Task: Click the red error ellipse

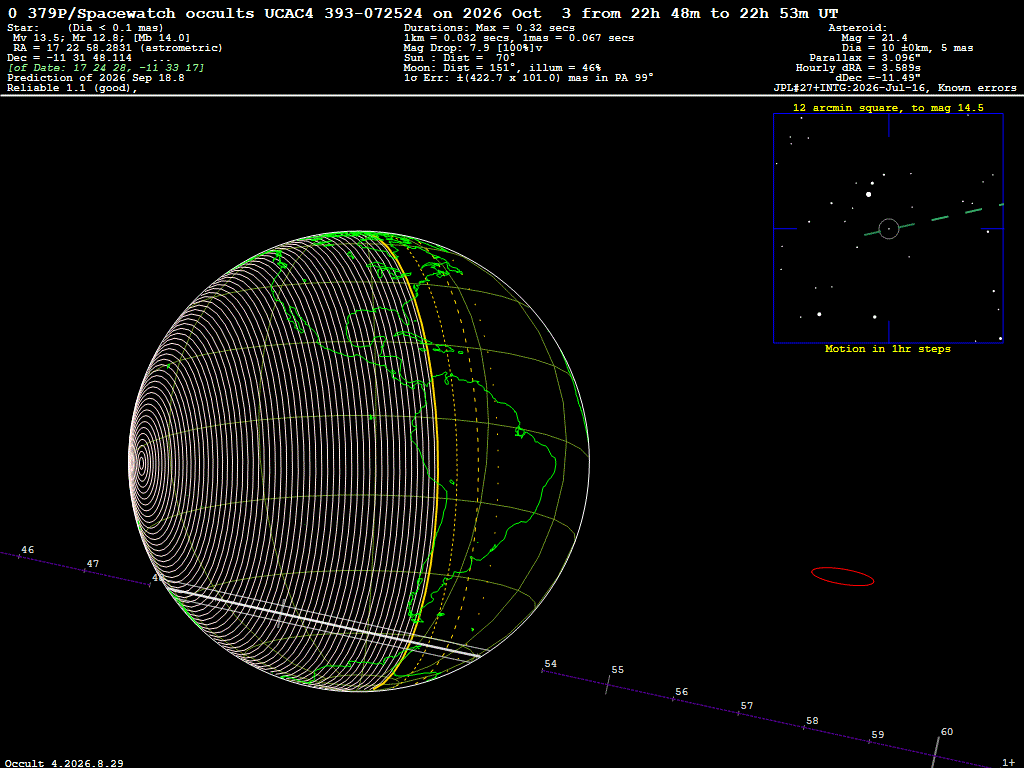Action: pyautogui.click(x=842, y=577)
